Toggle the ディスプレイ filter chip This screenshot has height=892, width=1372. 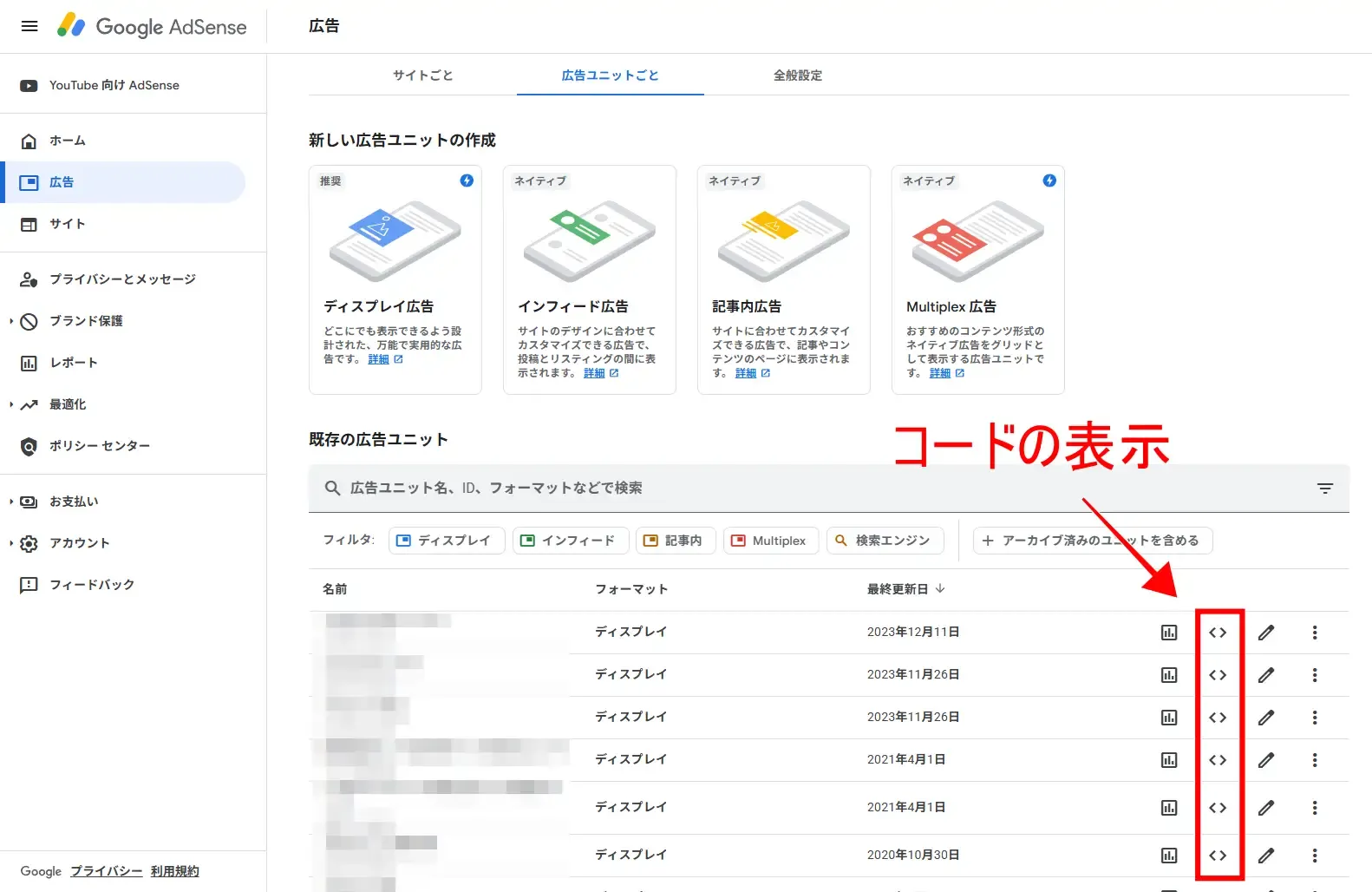446,541
